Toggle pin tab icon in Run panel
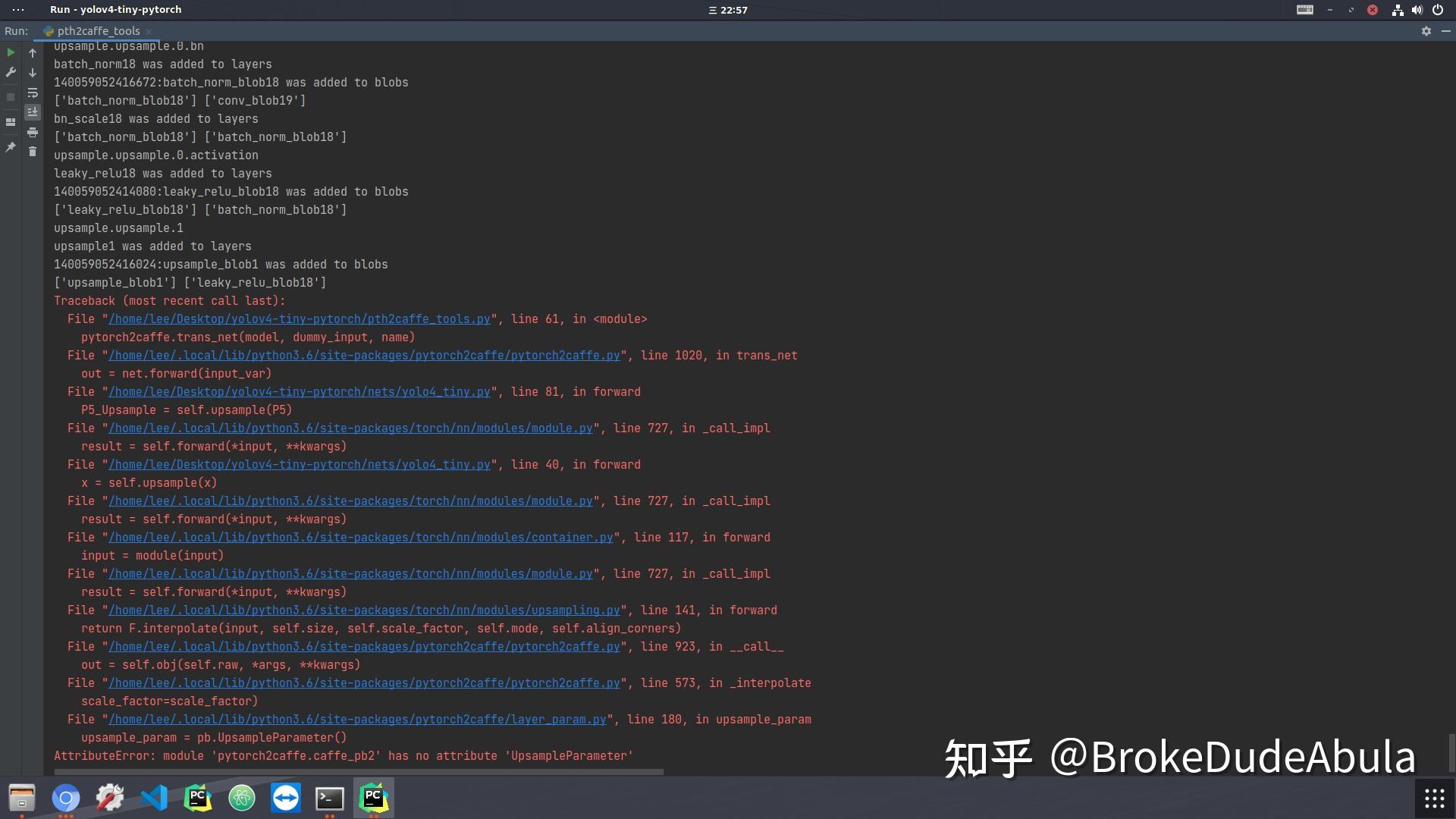Image resolution: width=1456 pixels, height=819 pixels. (x=11, y=147)
